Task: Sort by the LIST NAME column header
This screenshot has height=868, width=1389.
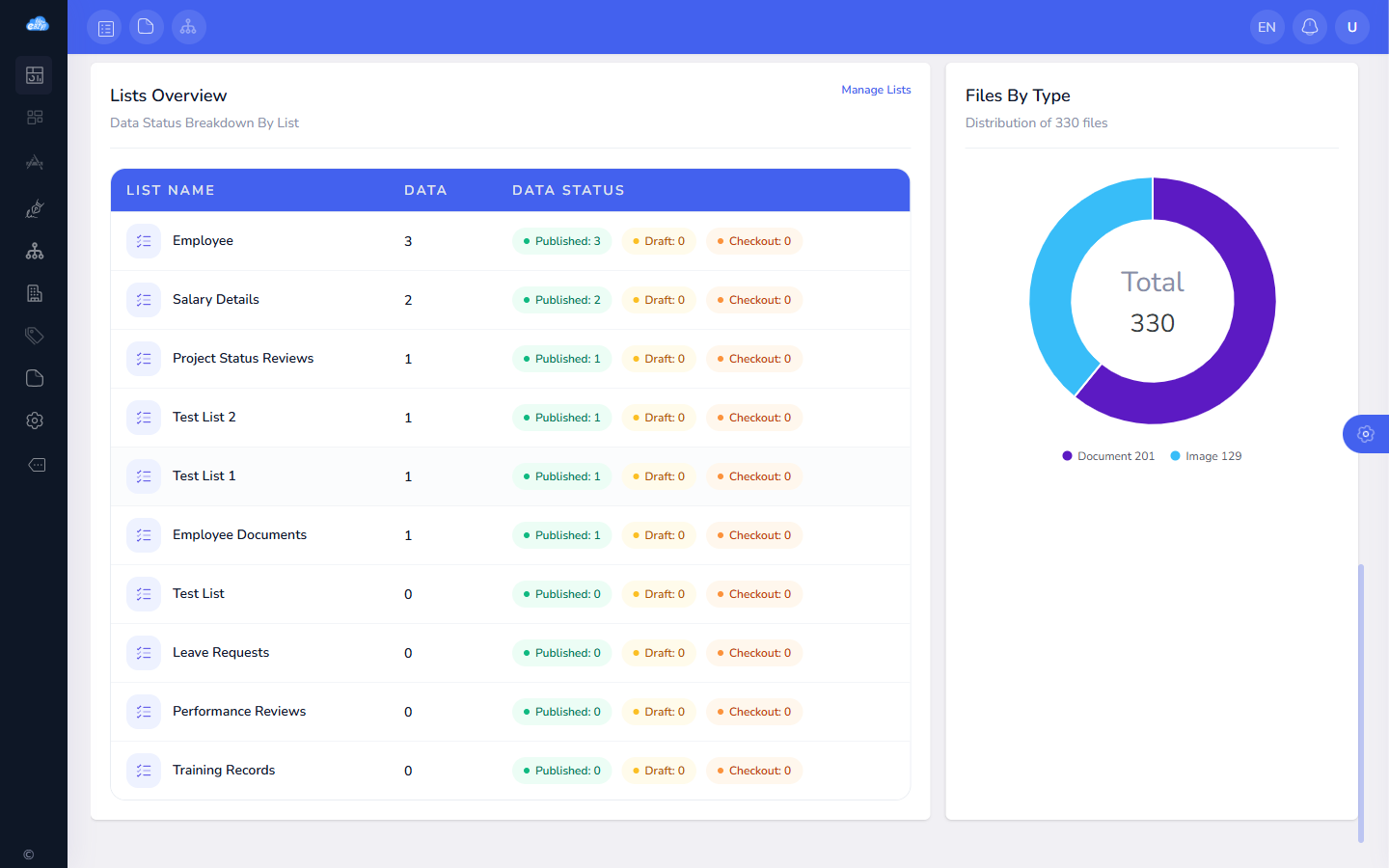Action: pos(171,190)
